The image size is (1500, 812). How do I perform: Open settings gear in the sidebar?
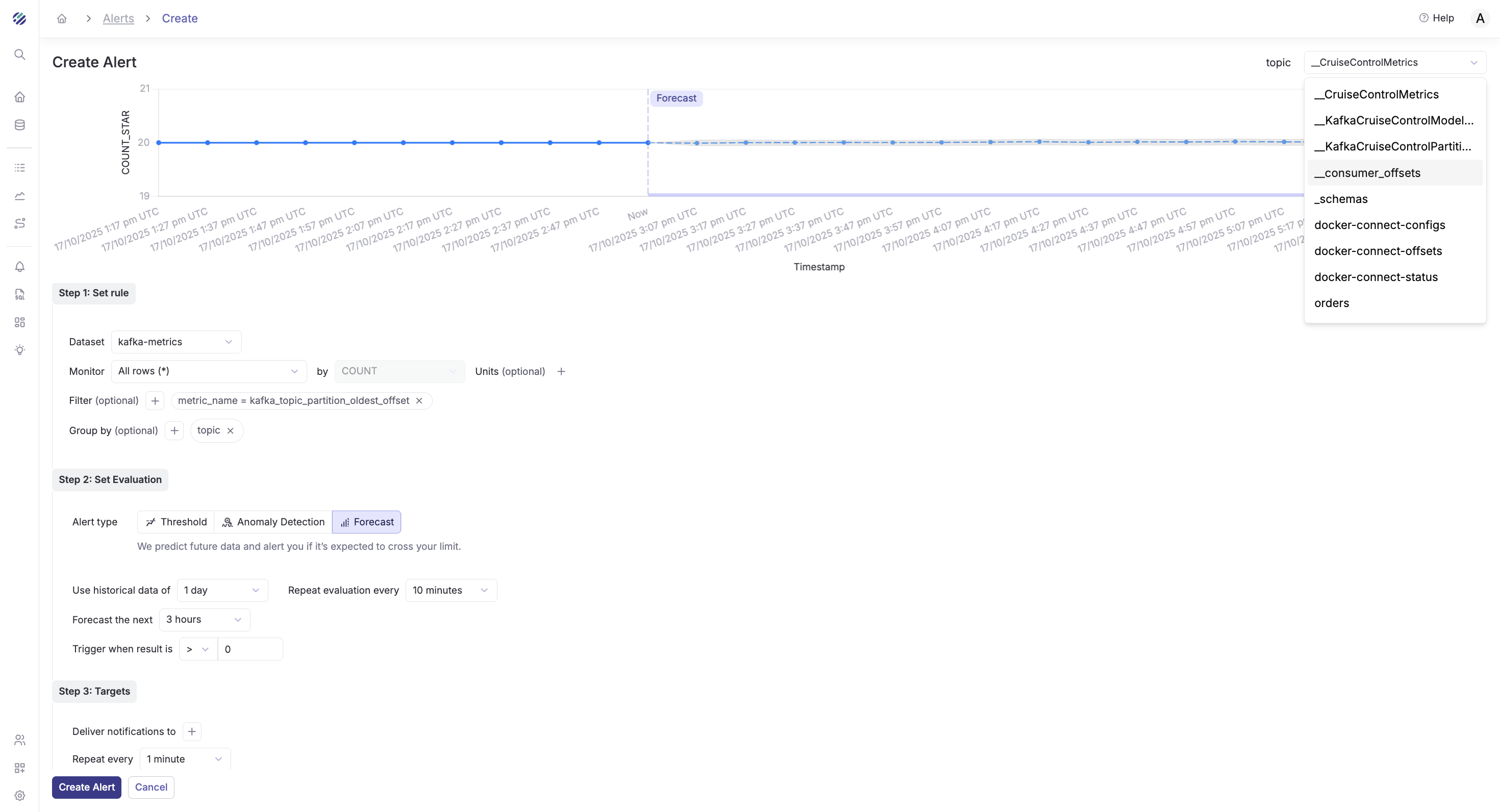(19, 795)
